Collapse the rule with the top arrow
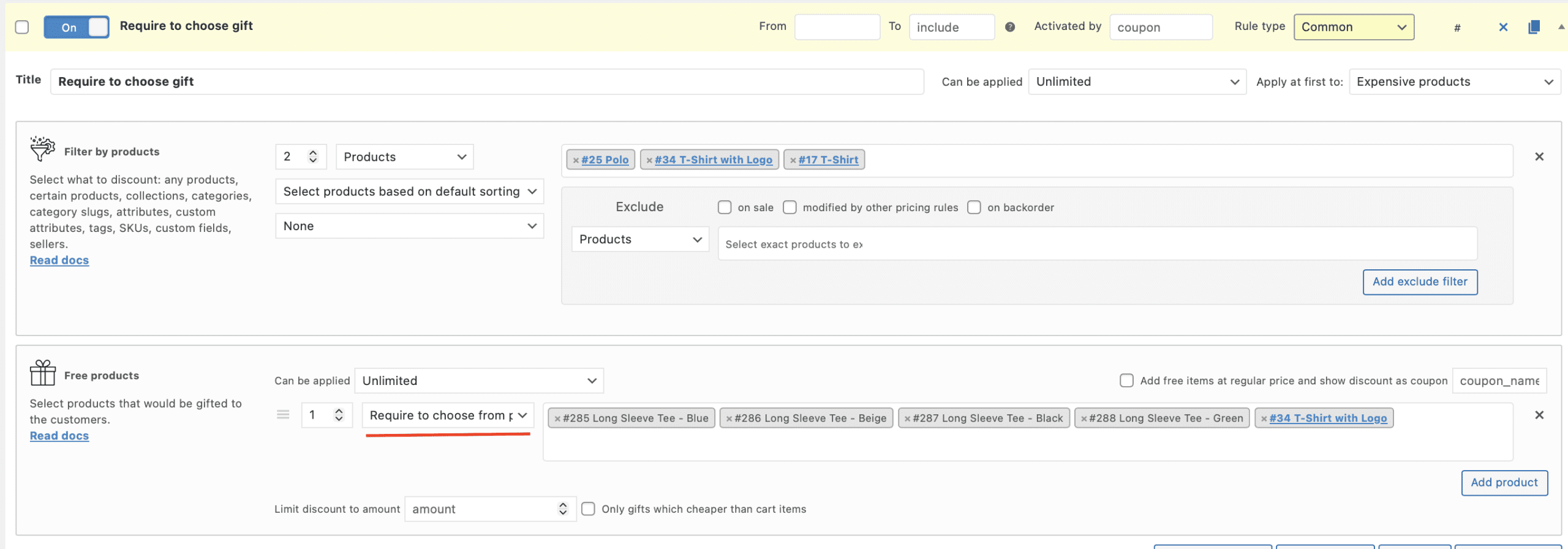 point(1561,27)
